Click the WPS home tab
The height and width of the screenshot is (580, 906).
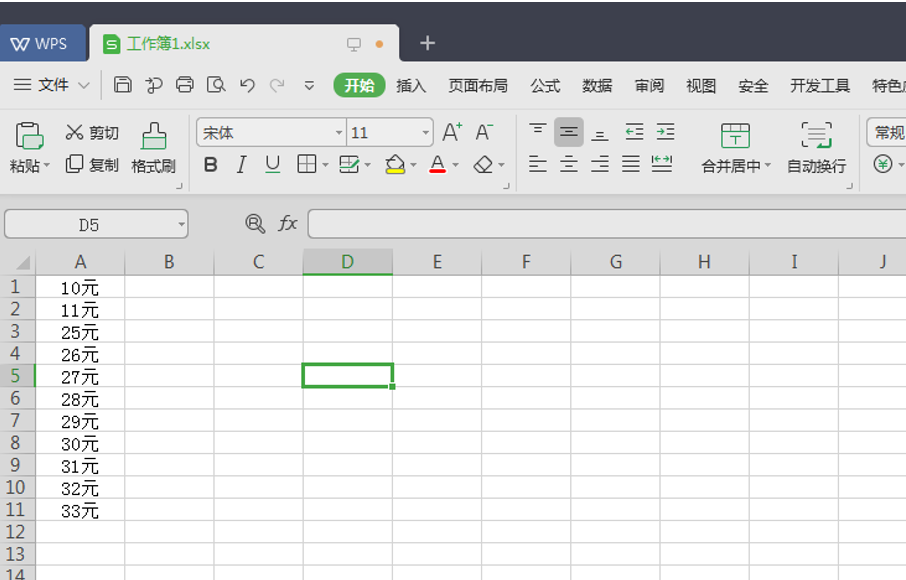42,43
